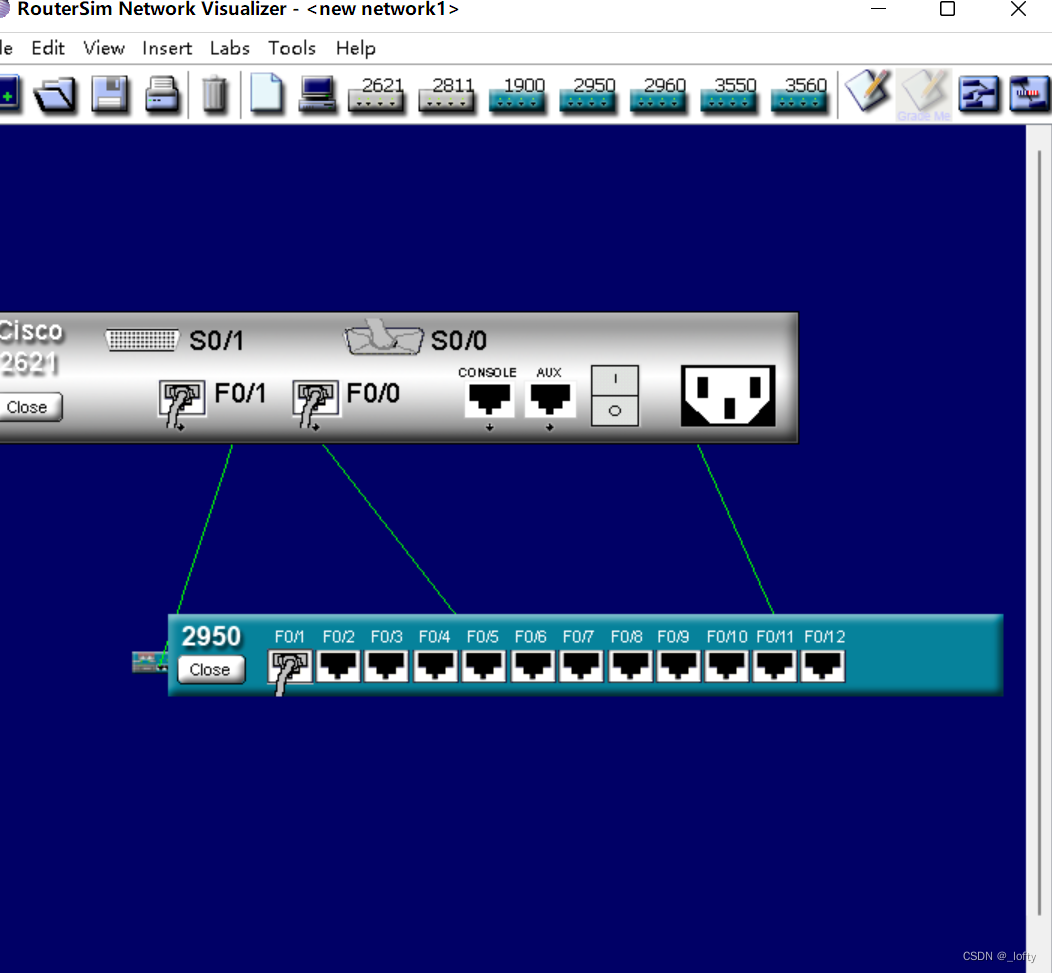
Task: Select switch port F0/5
Action: [x=484, y=666]
